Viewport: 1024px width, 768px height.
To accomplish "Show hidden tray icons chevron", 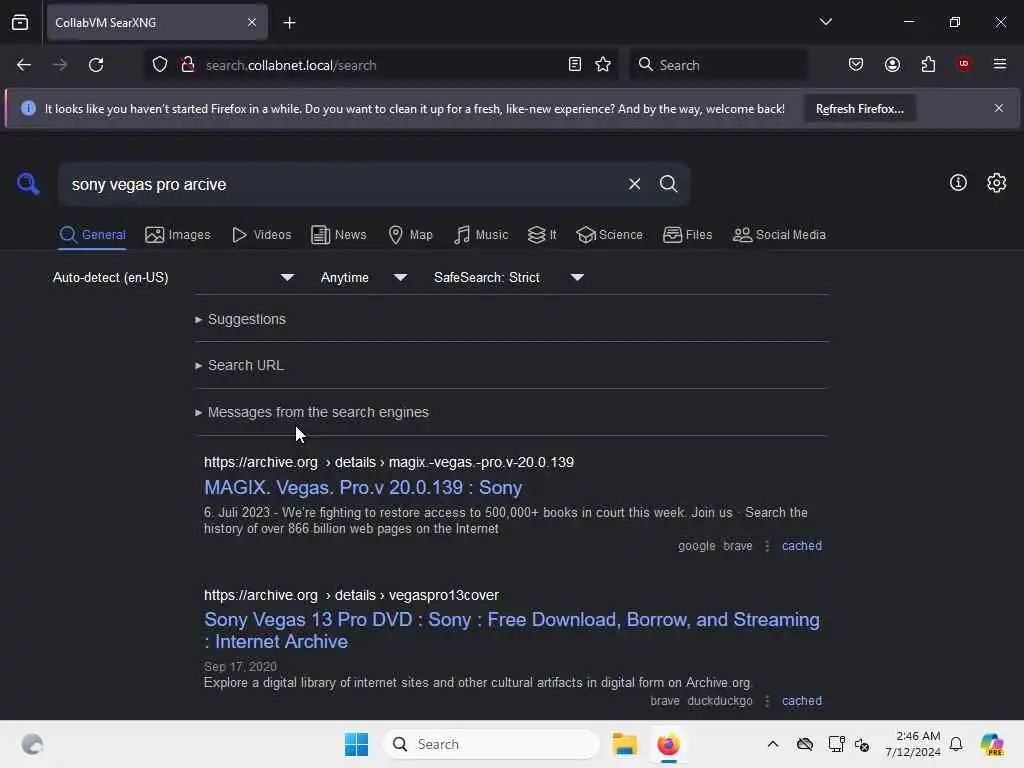I will click(x=773, y=744).
